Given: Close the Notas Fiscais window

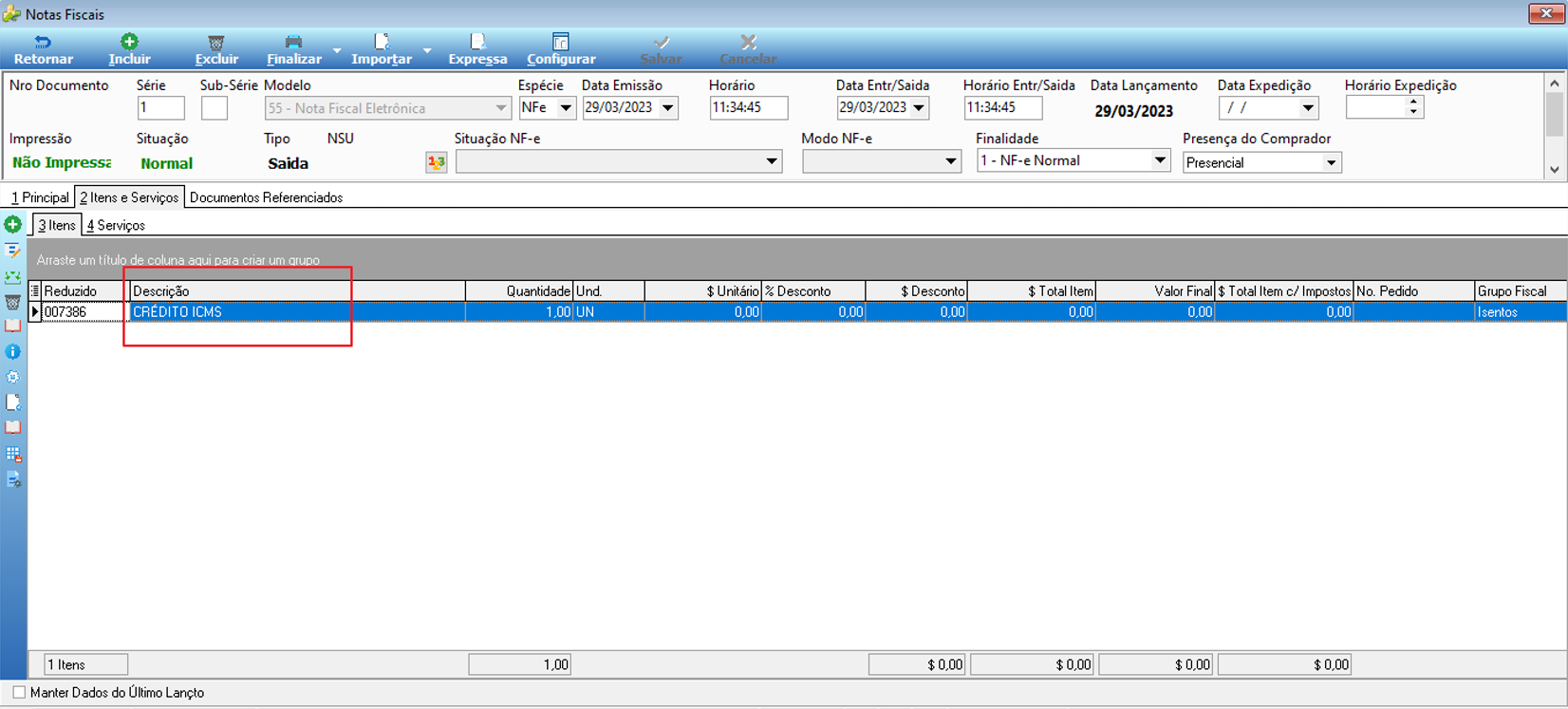Looking at the screenshot, I should click(1546, 13).
